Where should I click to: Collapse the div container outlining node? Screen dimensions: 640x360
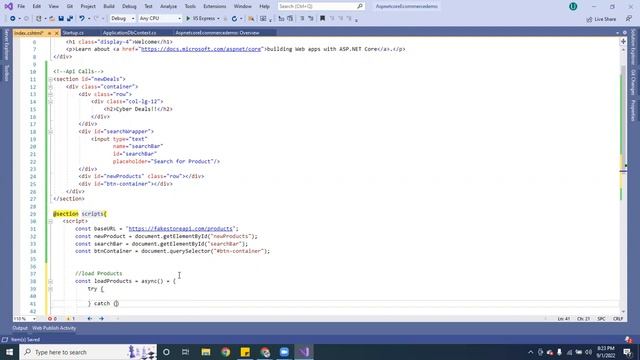pos(50,87)
